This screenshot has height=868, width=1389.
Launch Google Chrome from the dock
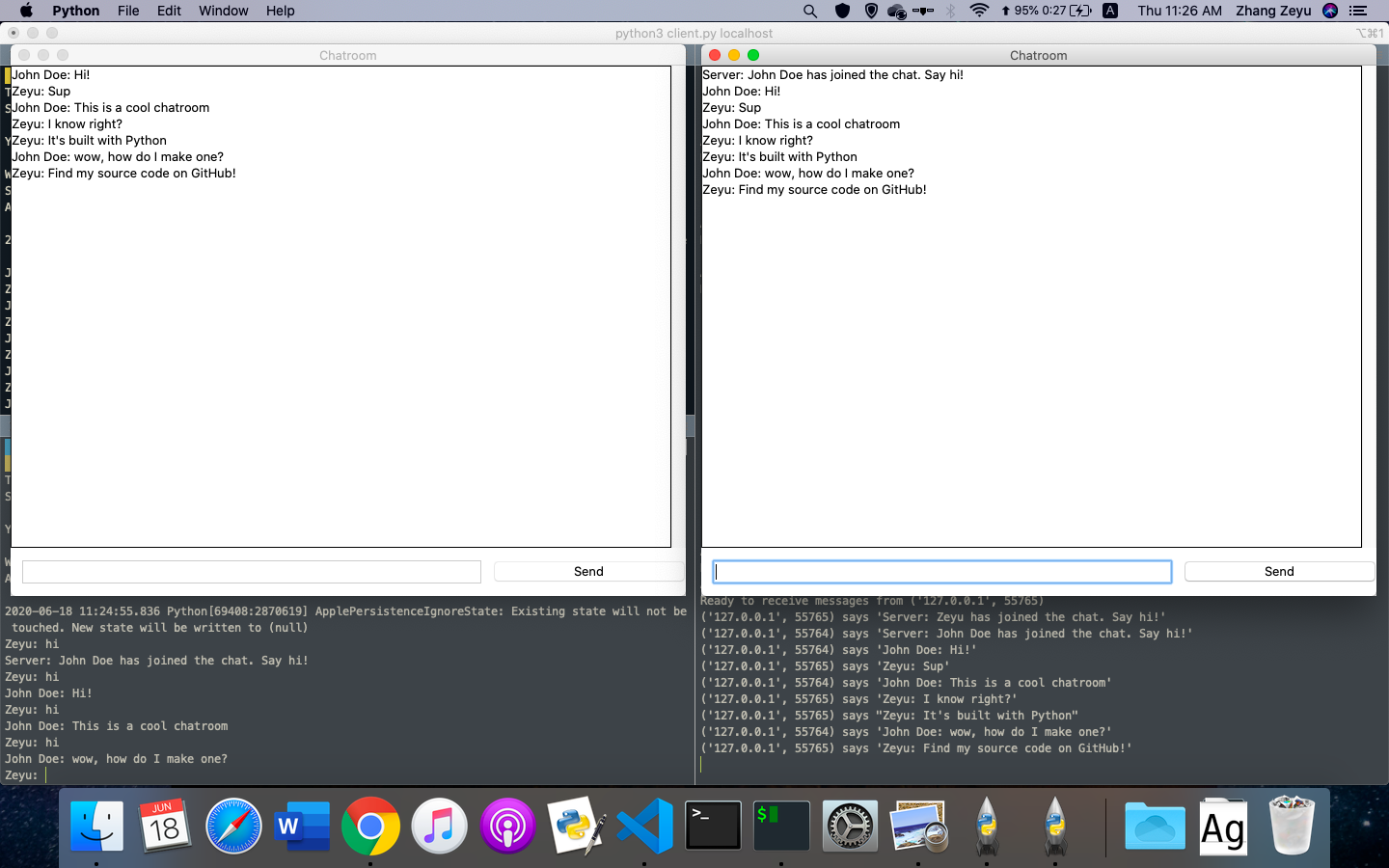370,826
